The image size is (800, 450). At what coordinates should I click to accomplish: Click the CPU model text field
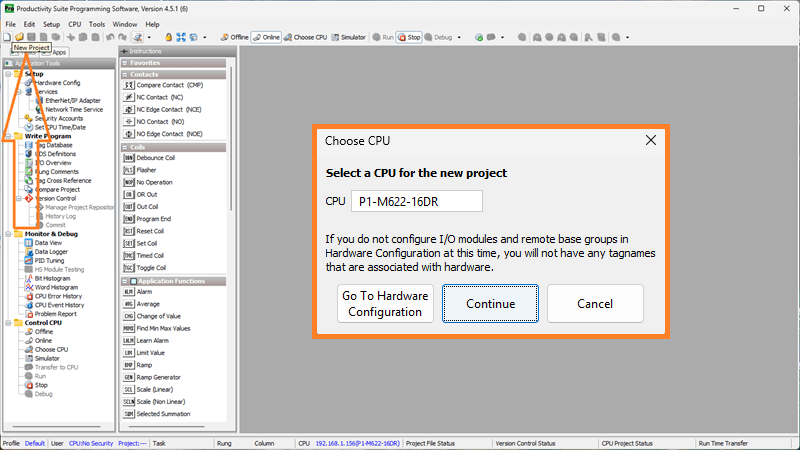[x=416, y=201]
